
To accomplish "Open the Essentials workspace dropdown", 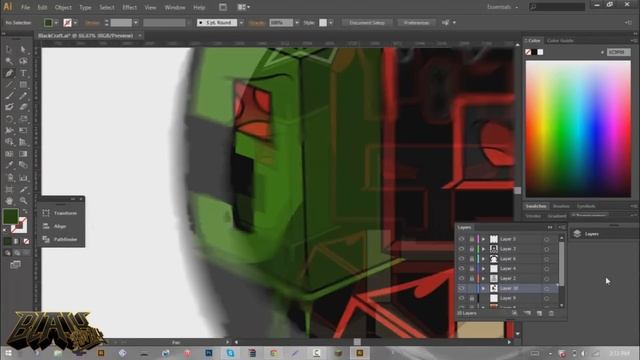I will (x=503, y=7).
